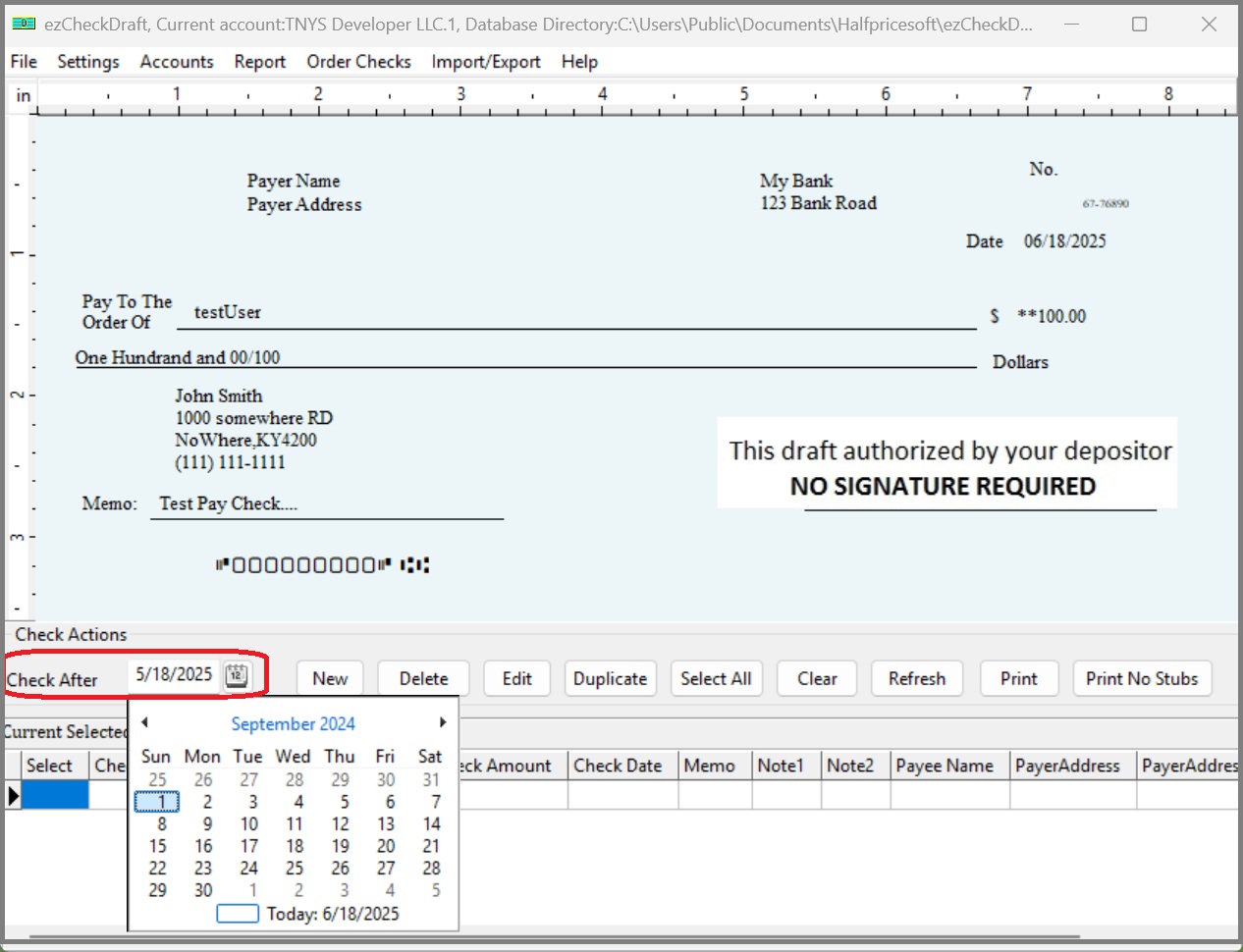Click (111) 111-1111 phone number
1243x952 pixels.
tap(231, 462)
